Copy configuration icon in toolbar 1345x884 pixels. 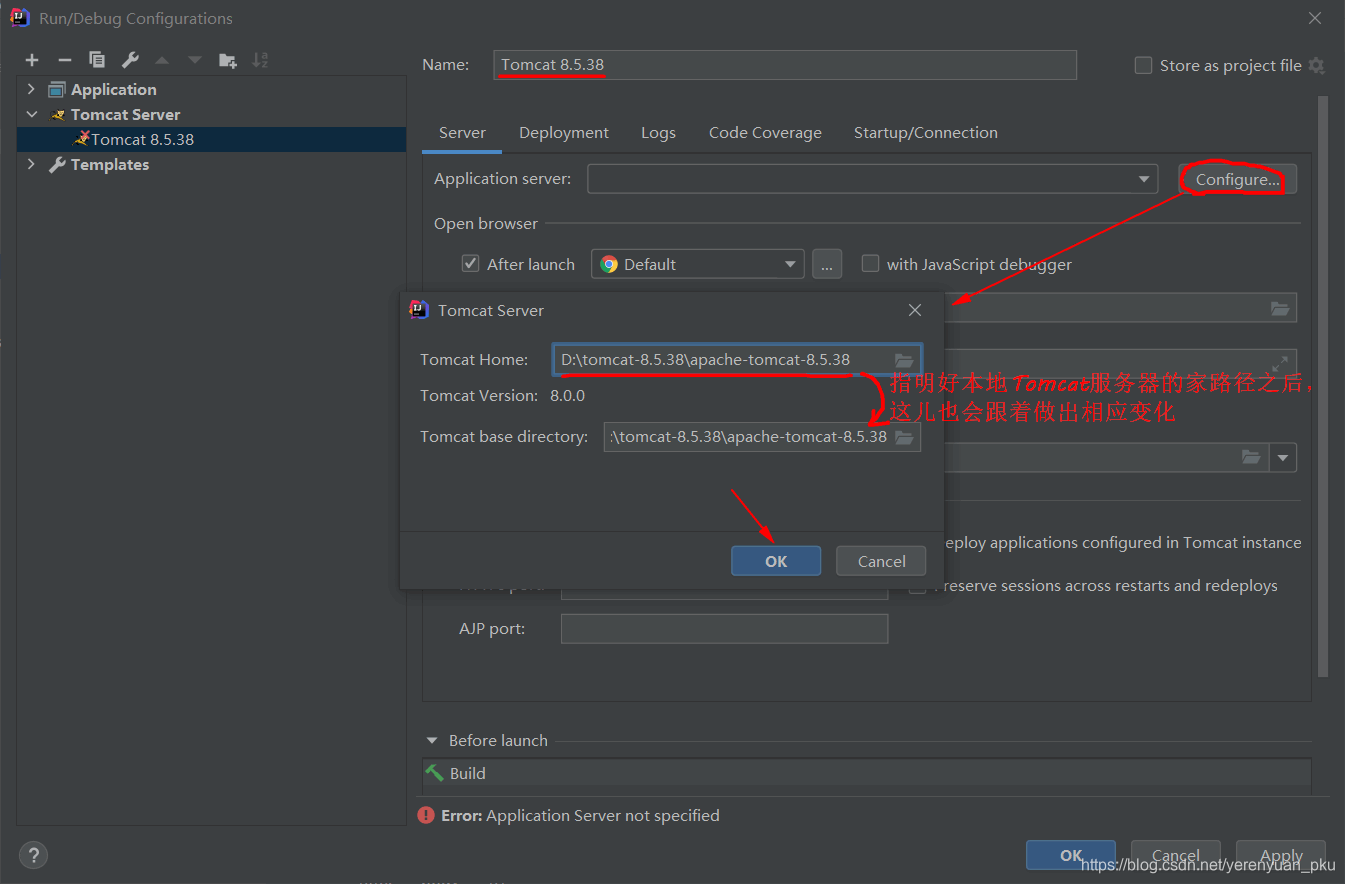(x=97, y=60)
